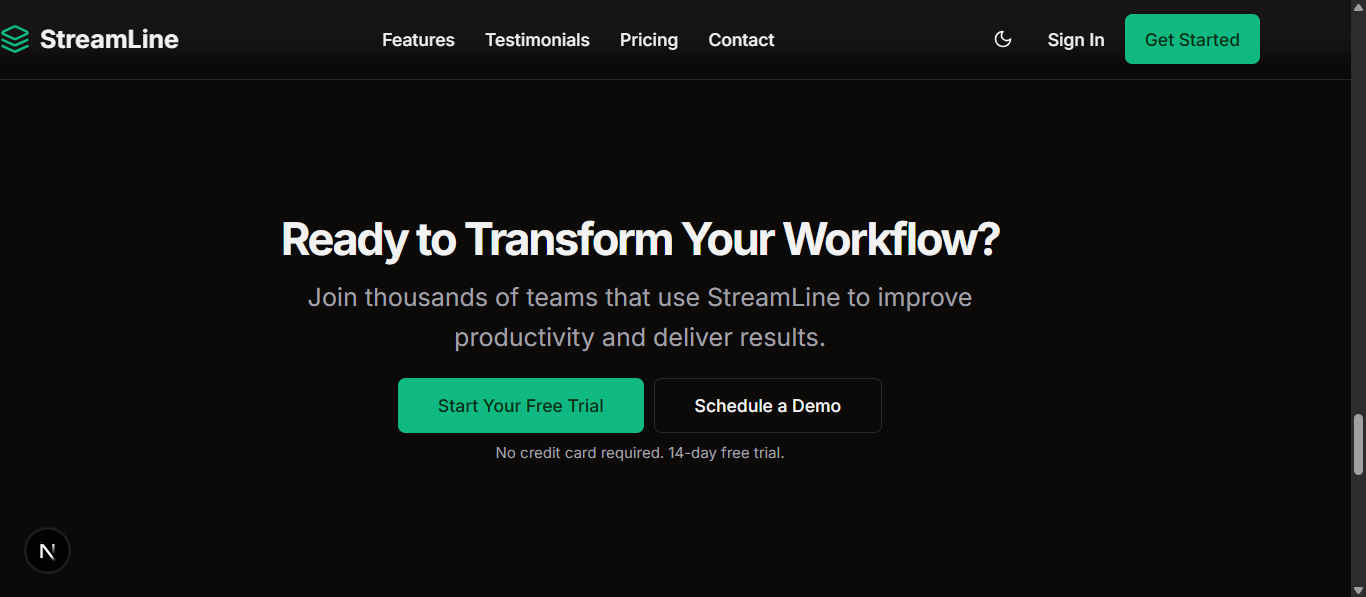
Task: Go to the Features section
Action: pyautogui.click(x=418, y=40)
